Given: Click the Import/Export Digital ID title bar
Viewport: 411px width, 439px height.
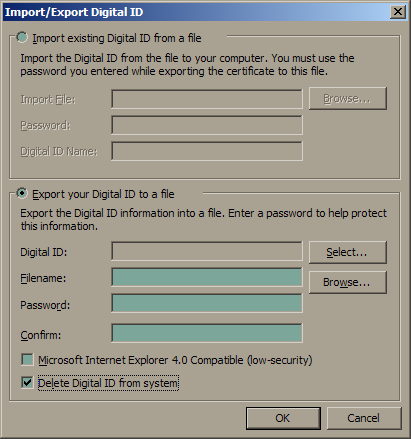Looking at the screenshot, I should click(197, 12).
